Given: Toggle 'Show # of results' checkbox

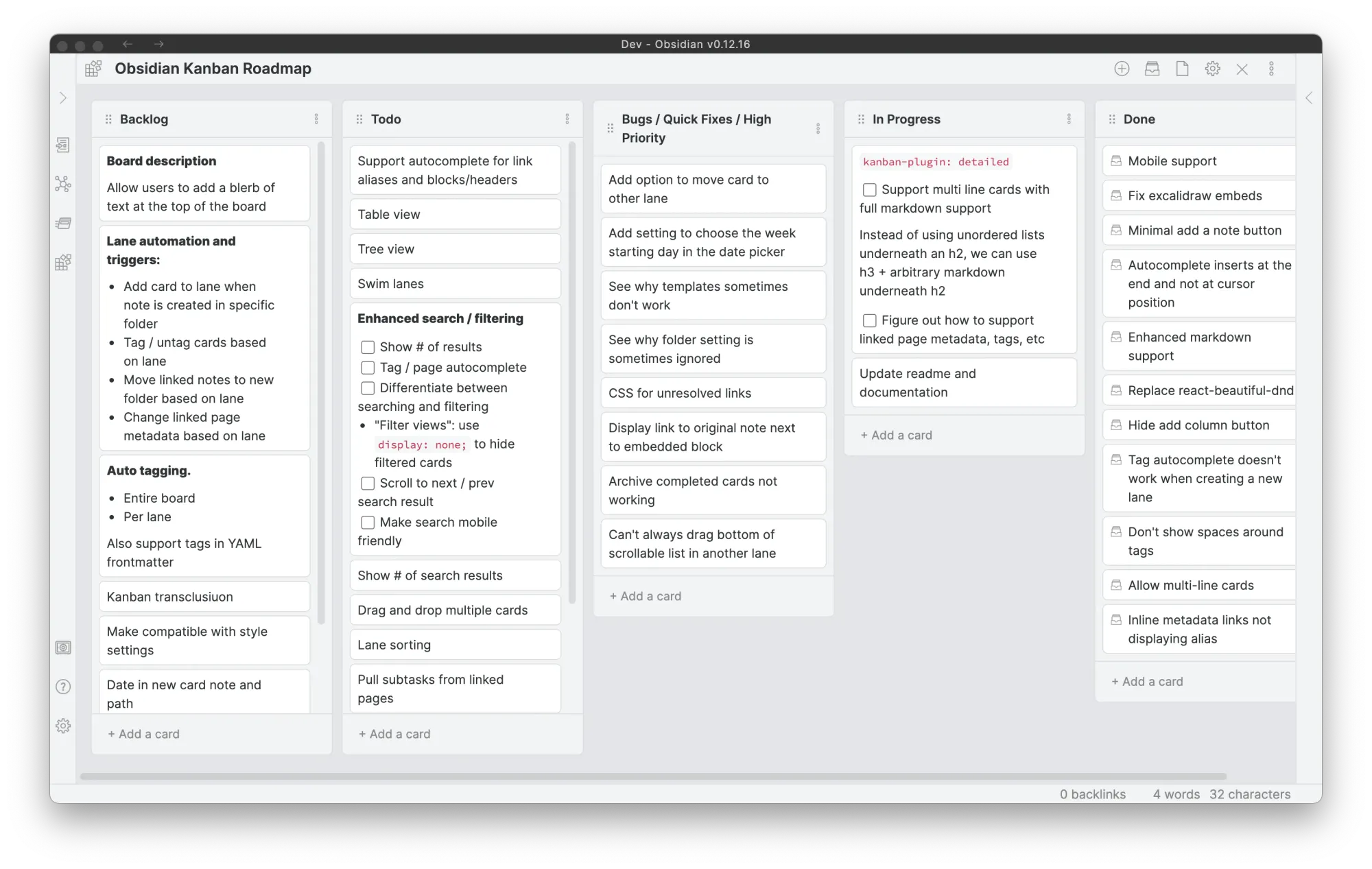Looking at the screenshot, I should click(x=368, y=347).
